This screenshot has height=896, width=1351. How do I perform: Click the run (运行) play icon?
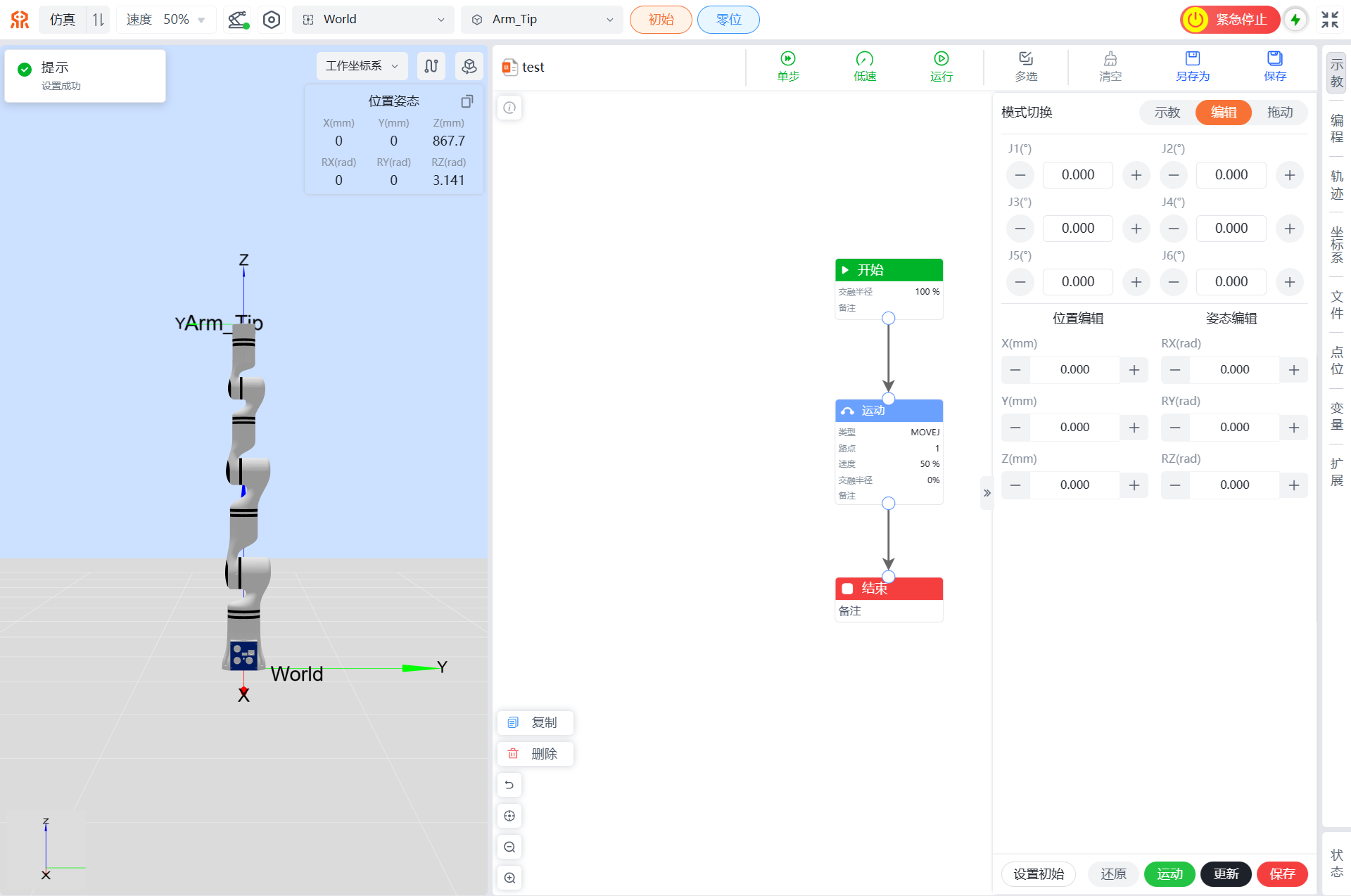pos(941,59)
